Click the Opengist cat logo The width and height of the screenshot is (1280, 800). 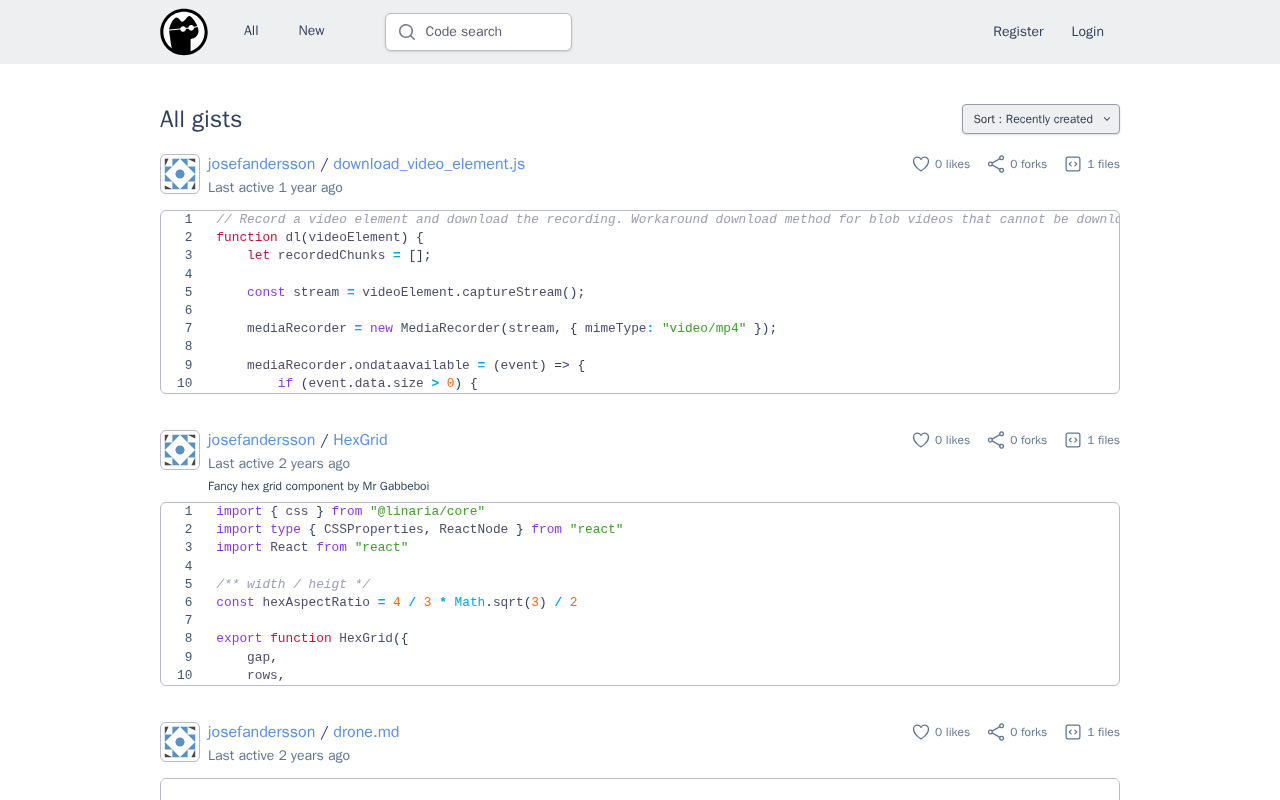pyautogui.click(x=184, y=32)
